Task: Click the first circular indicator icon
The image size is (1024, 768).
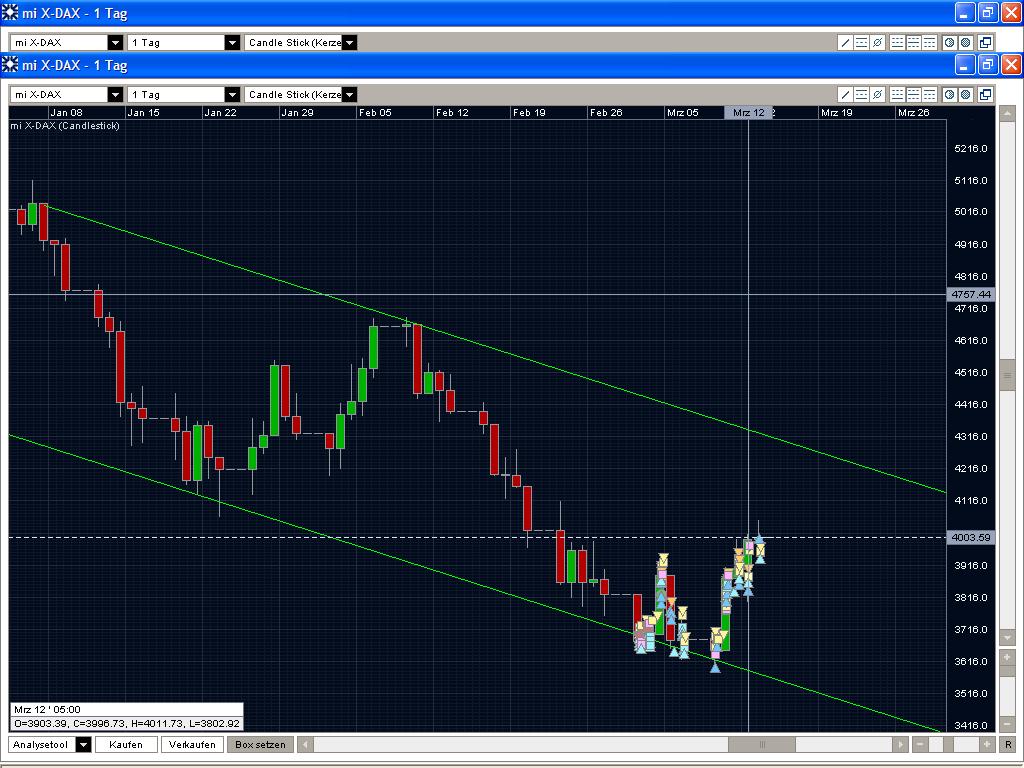Action: click(x=950, y=94)
